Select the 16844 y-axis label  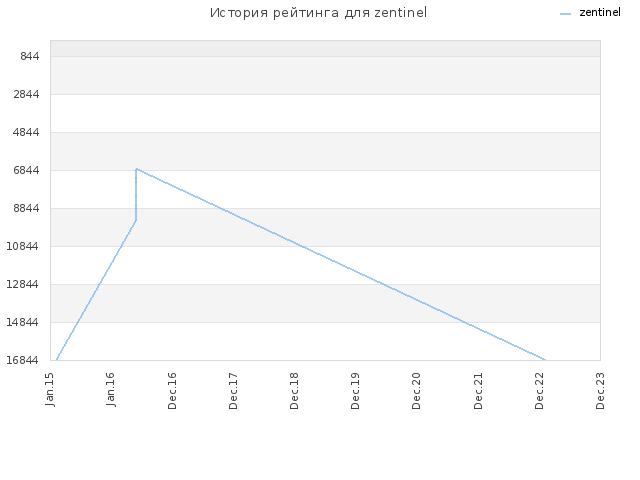point(23,360)
